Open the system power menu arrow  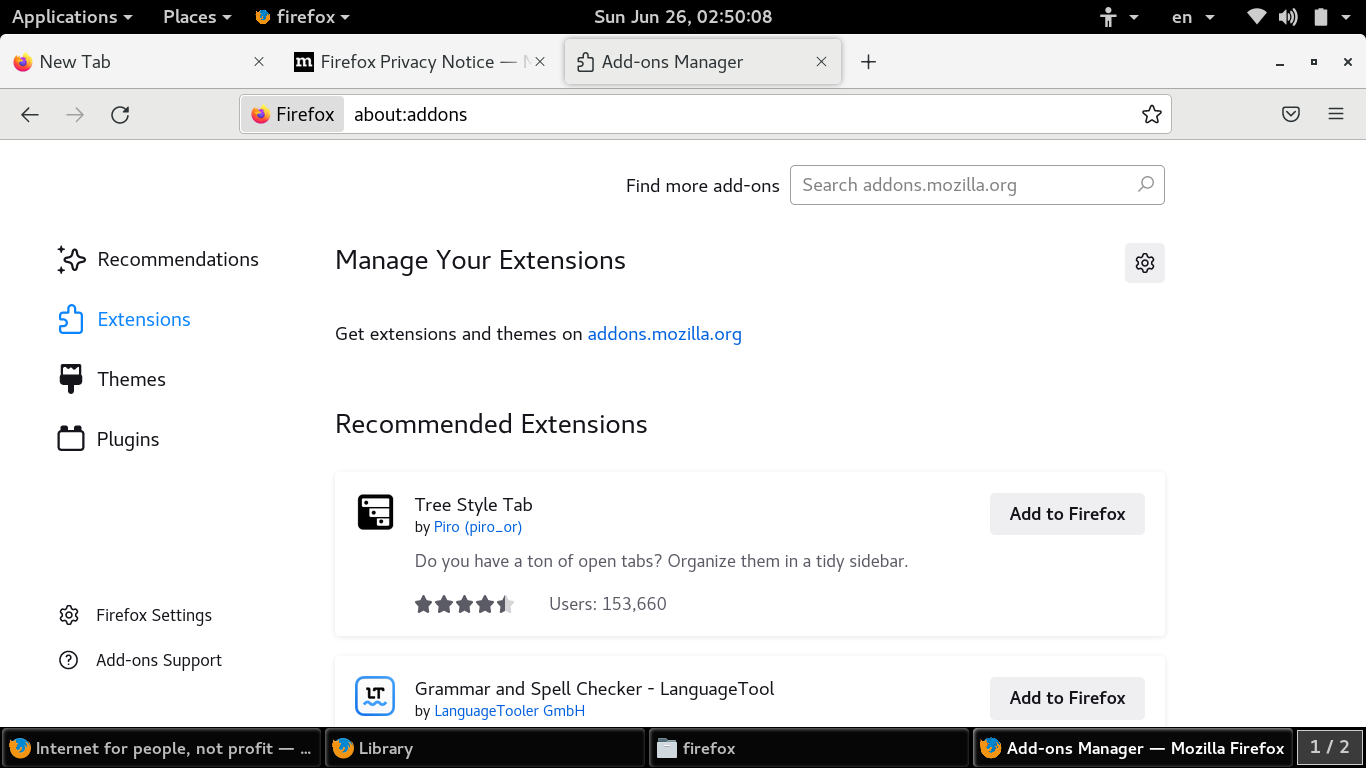(1347, 17)
